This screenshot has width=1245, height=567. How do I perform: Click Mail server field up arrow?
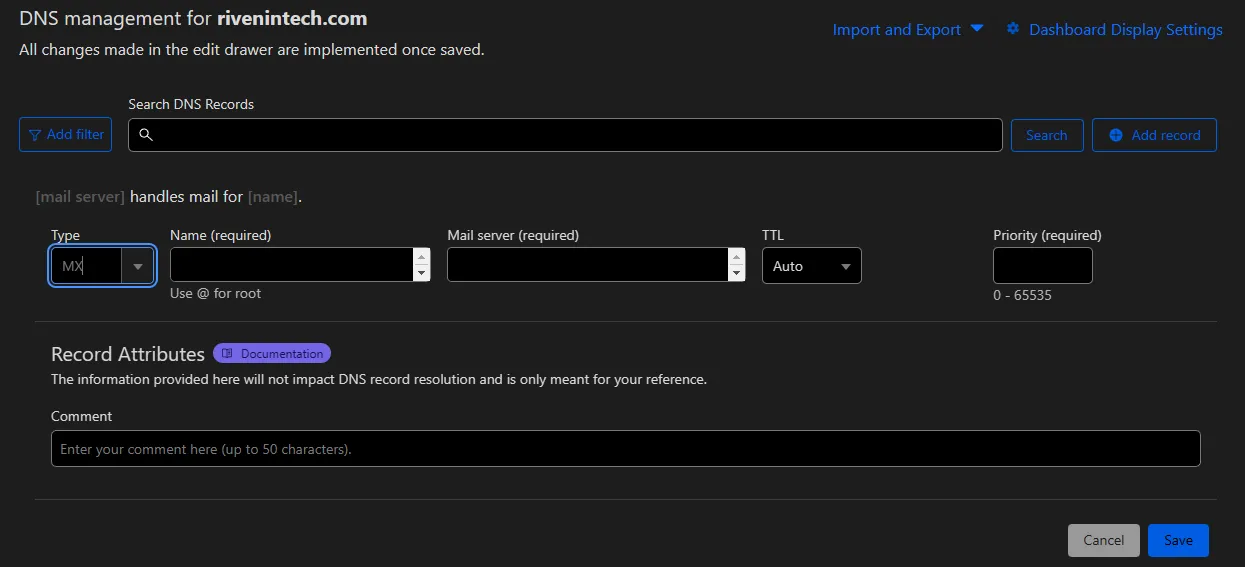[738, 256]
